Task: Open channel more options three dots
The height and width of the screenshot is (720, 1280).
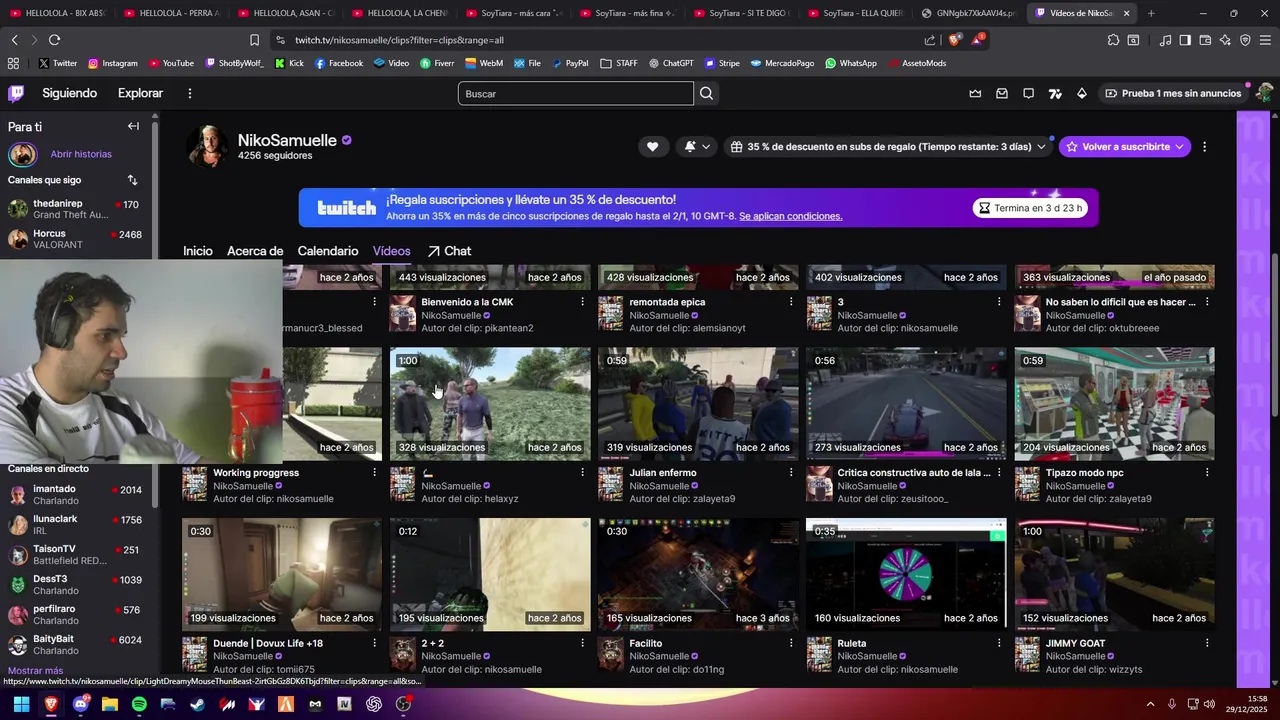Action: coord(1204,146)
